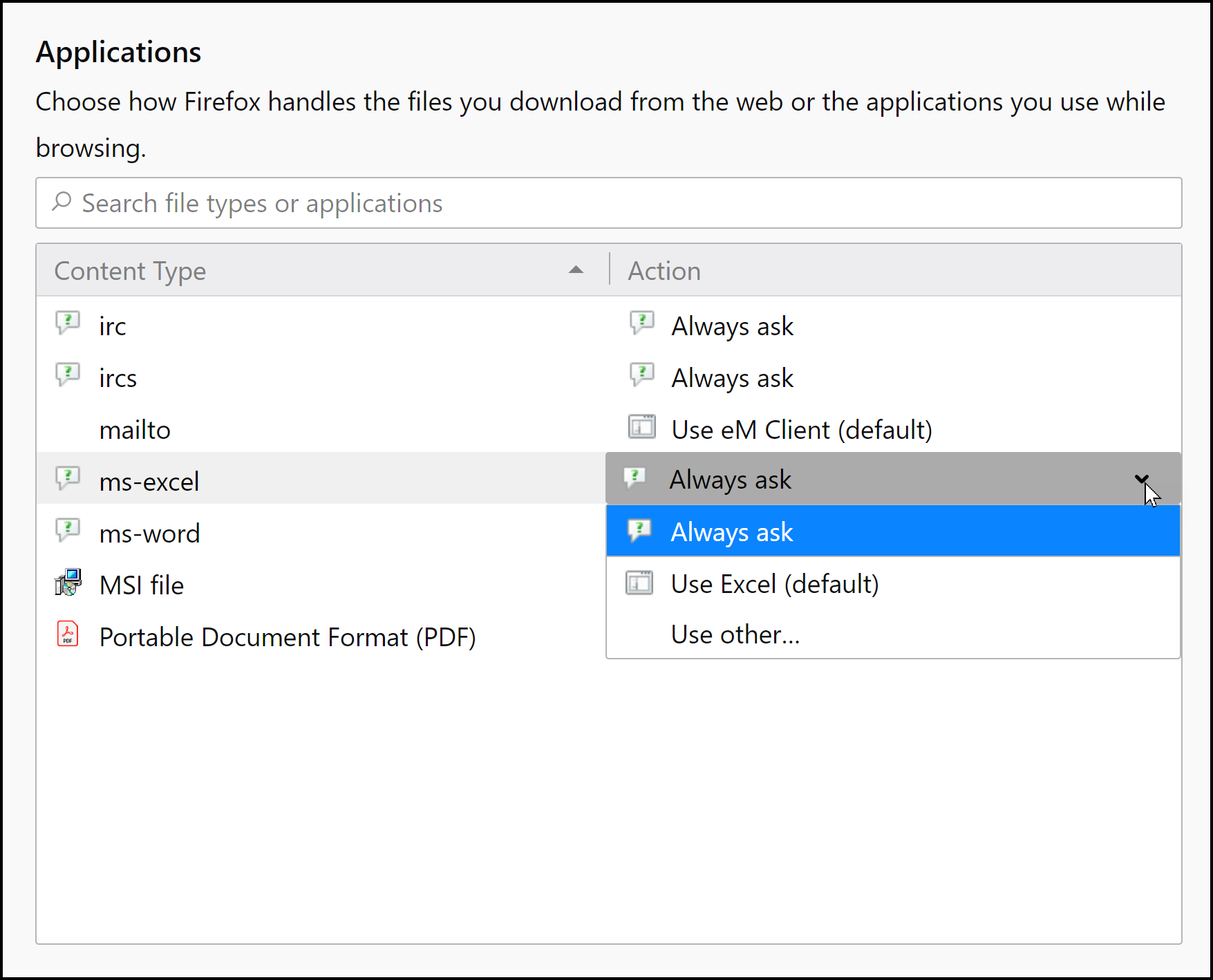Click the ms-excel content type icon
This screenshot has width=1213, height=980.
(68, 478)
